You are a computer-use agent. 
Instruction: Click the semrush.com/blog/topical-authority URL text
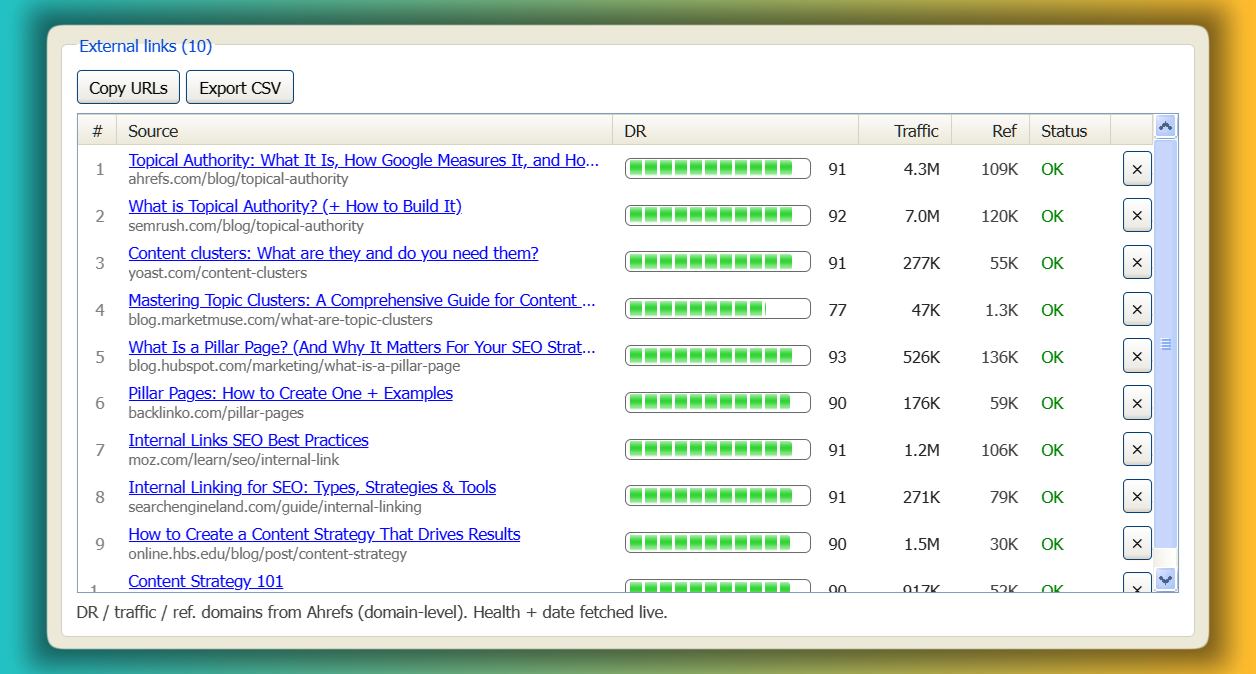(x=246, y=226)
